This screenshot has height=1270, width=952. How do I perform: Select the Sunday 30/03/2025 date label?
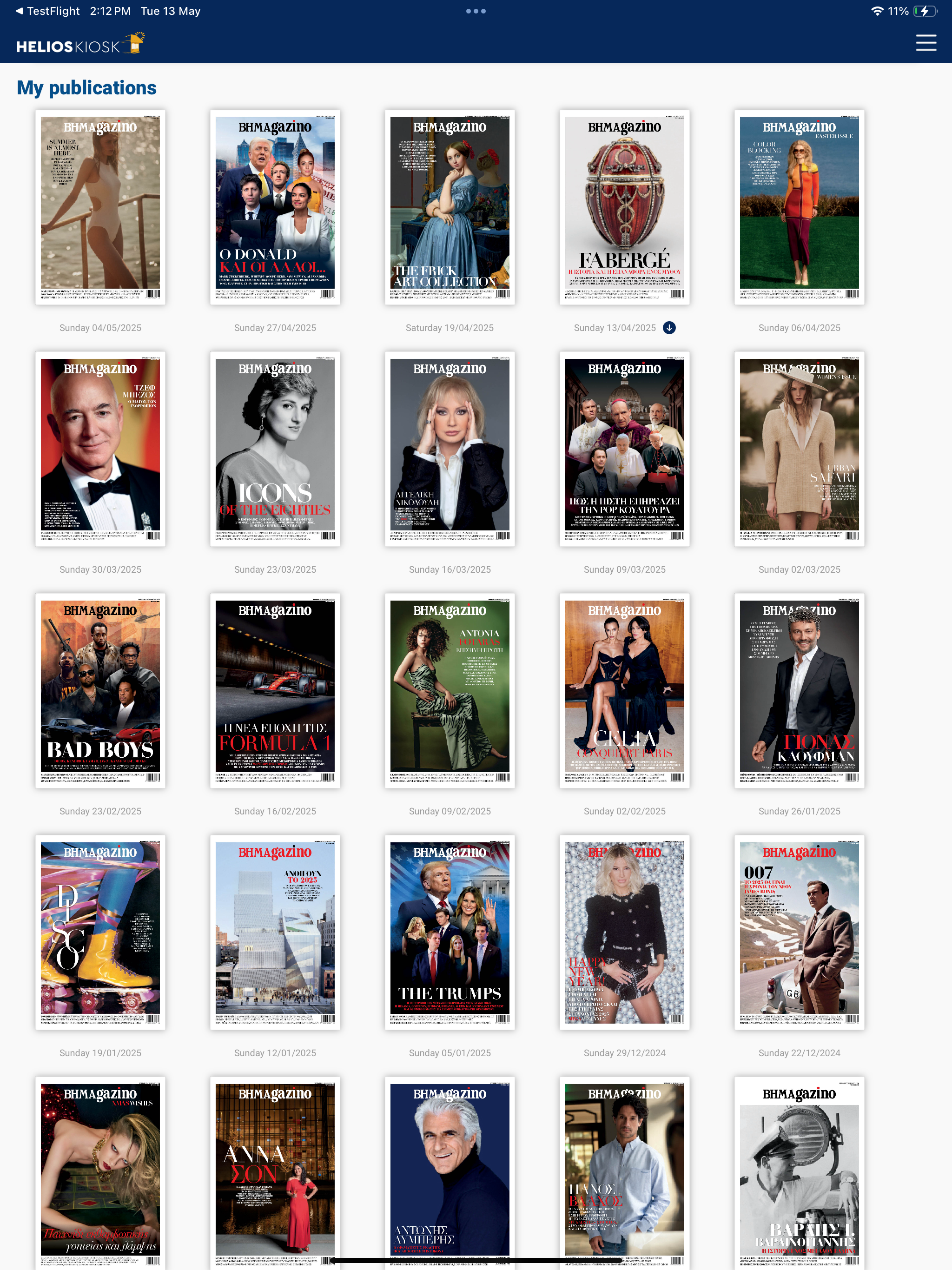point(100,569)
